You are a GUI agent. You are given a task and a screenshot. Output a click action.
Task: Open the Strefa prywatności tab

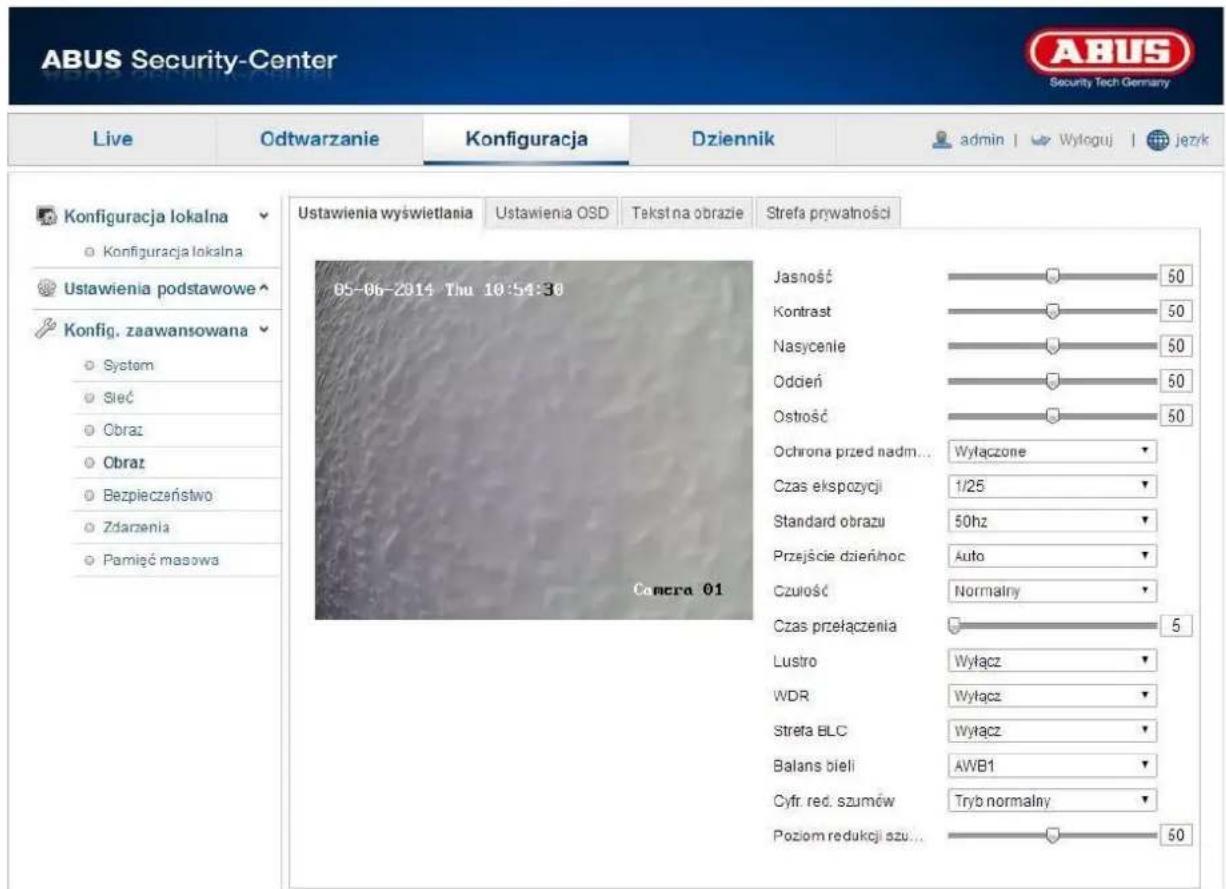coord(829,212)
